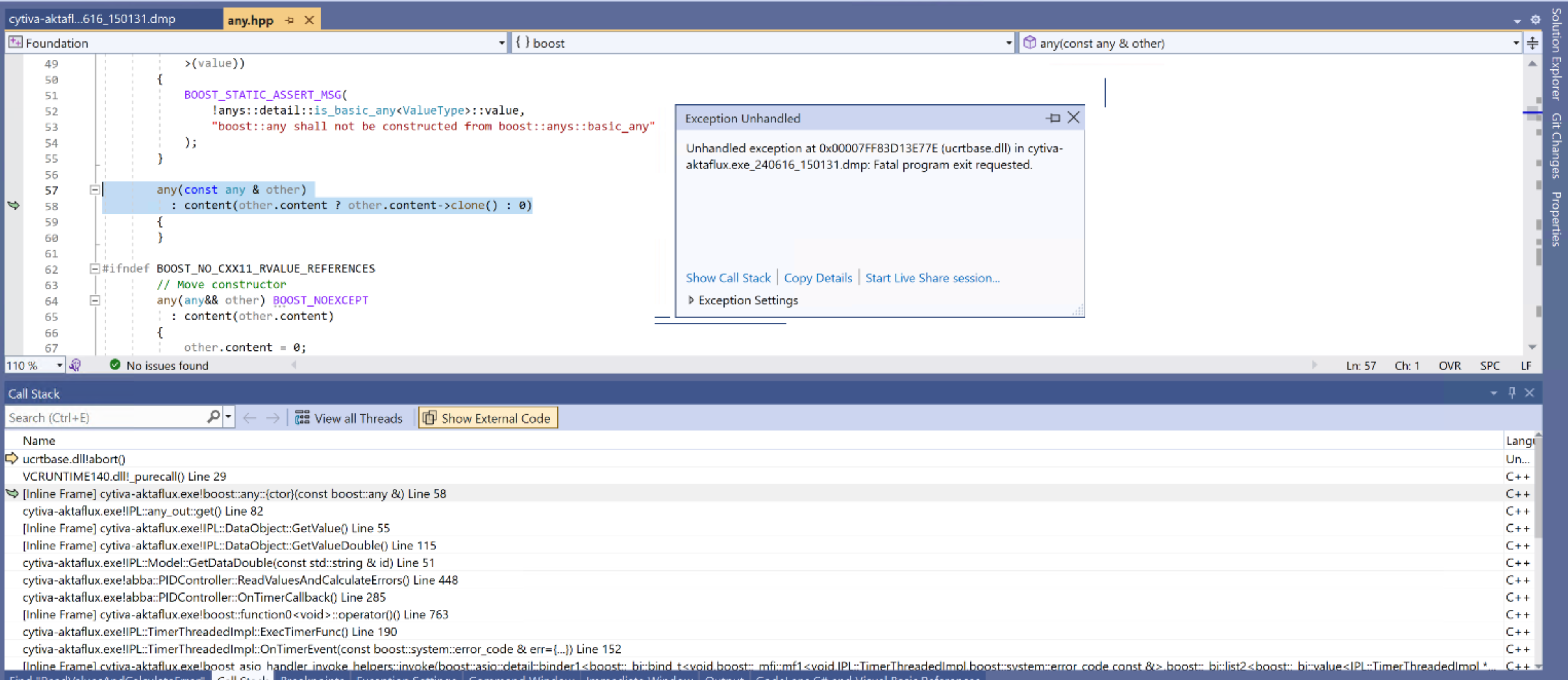Click Start Live Share session link
Screen dimensions: 1568x680
(x=932, y=278)
